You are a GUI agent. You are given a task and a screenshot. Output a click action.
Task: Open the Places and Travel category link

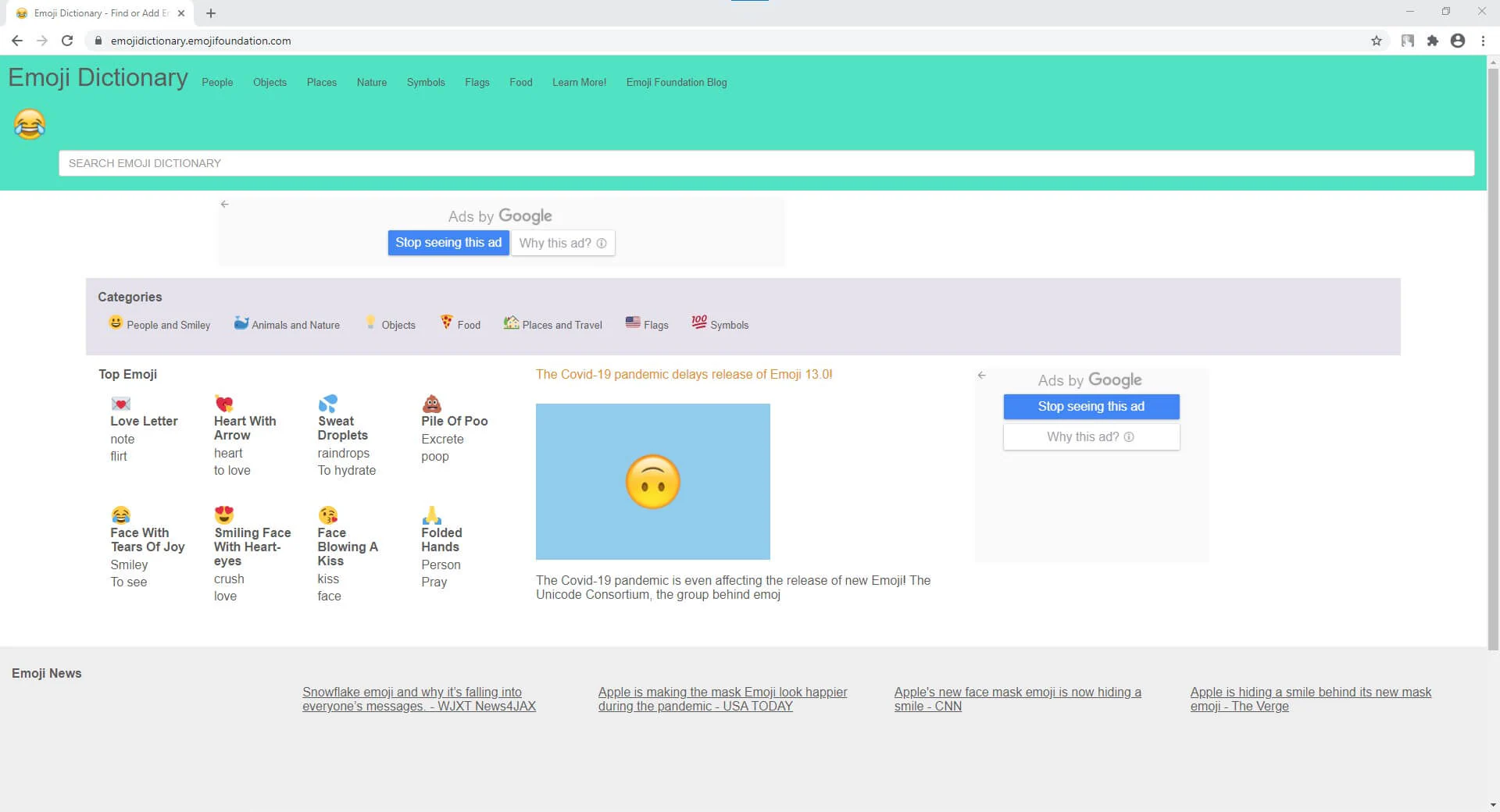pyautogui.click(x=562, y=325)
